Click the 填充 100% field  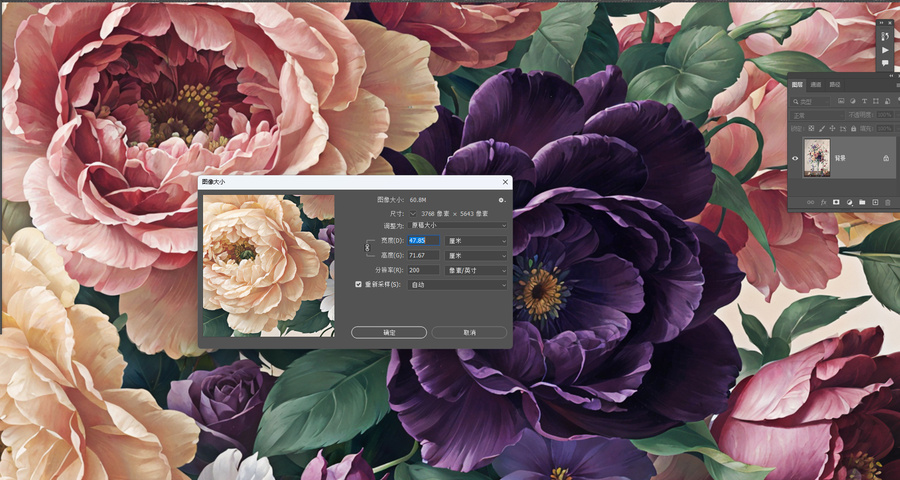(x=886, y=129)
